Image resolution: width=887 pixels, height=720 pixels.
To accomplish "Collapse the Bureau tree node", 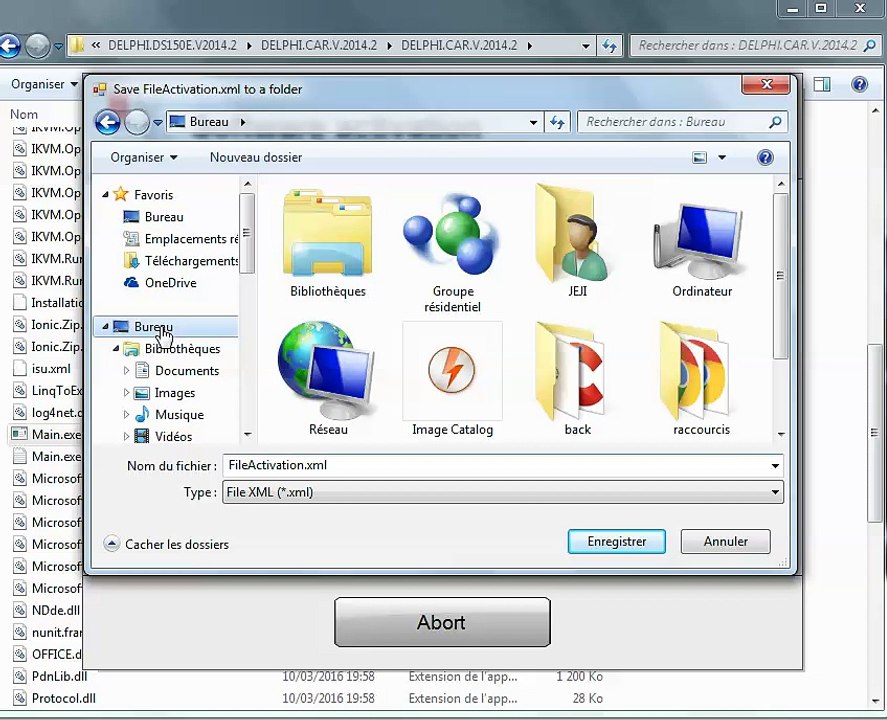I will click(105, 326).
